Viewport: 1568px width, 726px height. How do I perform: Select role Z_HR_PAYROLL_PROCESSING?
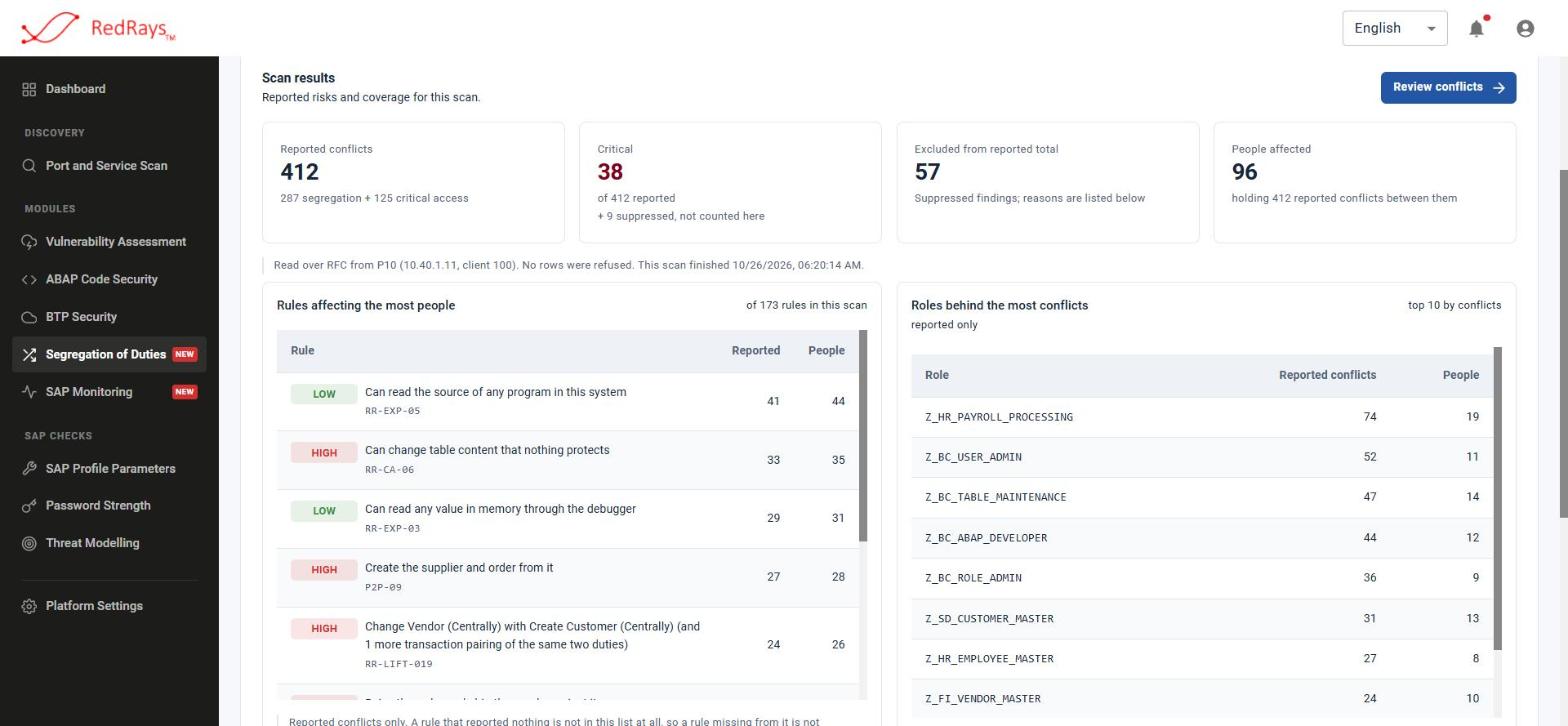coord(1202,417)
